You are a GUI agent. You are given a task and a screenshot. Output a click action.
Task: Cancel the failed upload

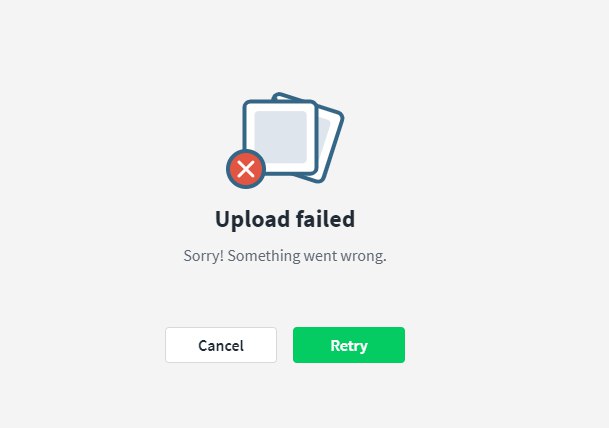[x=221, y=345]
